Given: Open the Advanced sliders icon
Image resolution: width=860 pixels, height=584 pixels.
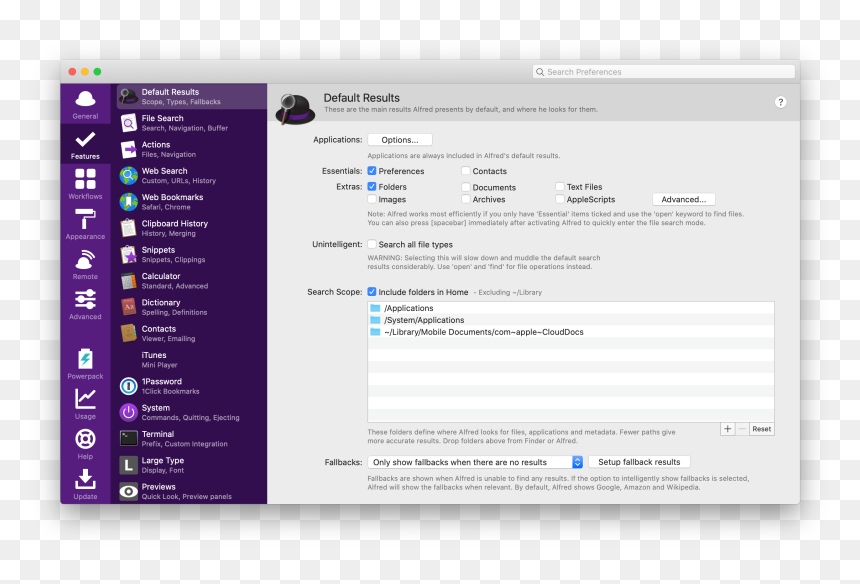Looking at the screenshot, I should pos(85,299).
